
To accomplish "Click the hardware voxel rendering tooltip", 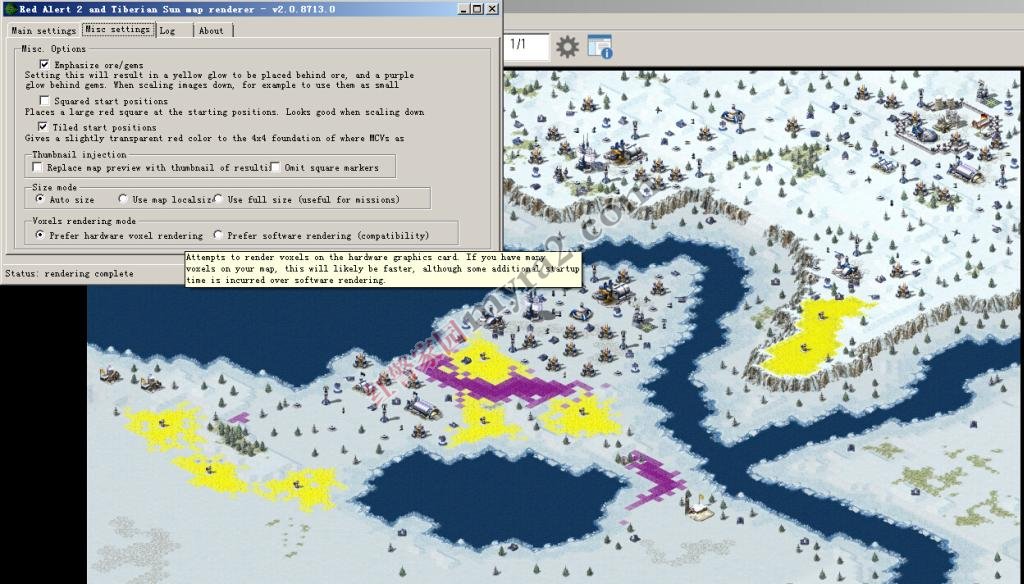I will tap(383, 269).
